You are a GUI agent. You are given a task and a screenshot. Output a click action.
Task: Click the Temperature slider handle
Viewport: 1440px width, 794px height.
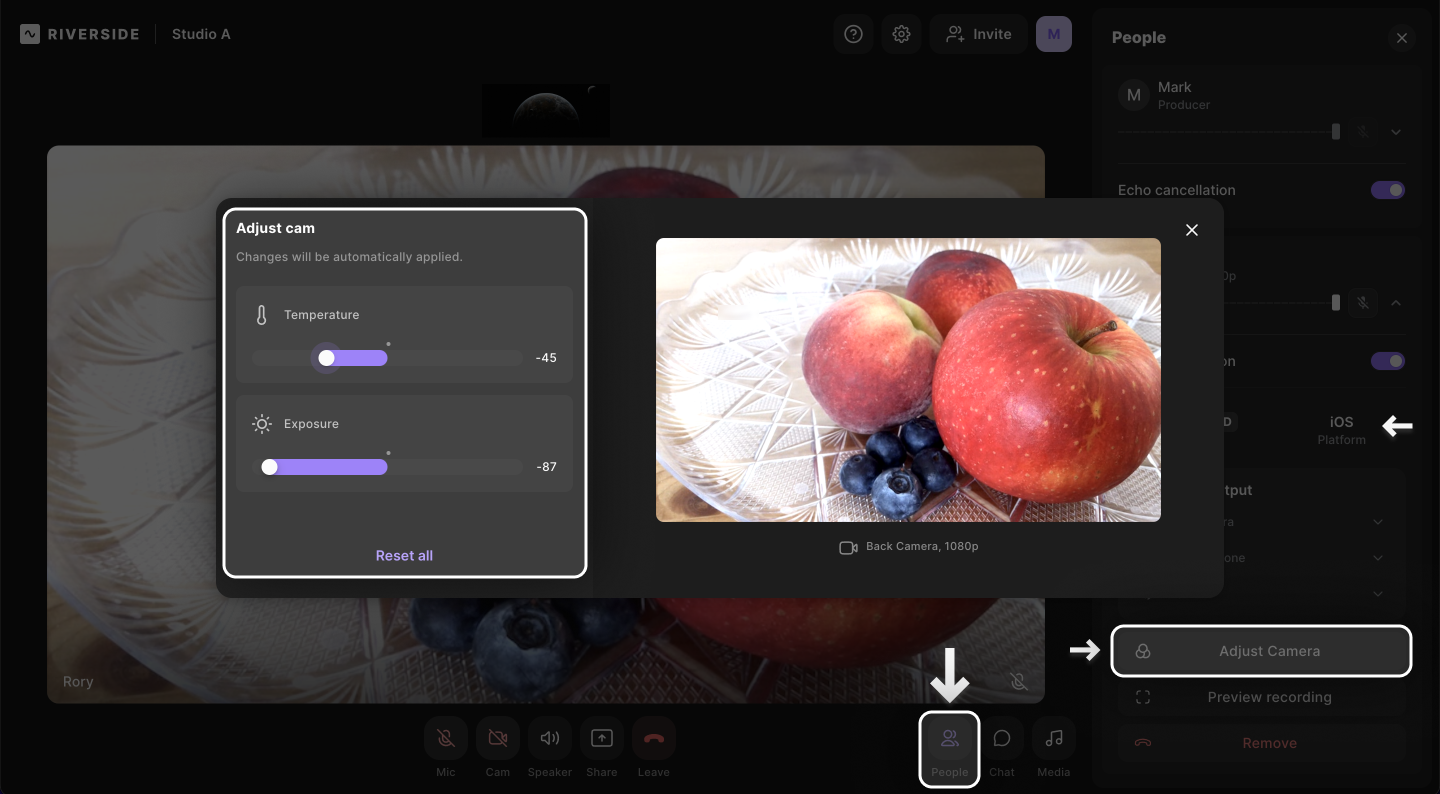(326, 358)
